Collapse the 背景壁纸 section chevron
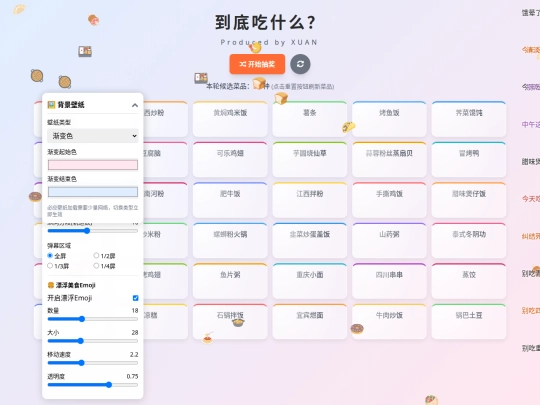The height and width of the screenshot is (405, 540). click(135, 105)
